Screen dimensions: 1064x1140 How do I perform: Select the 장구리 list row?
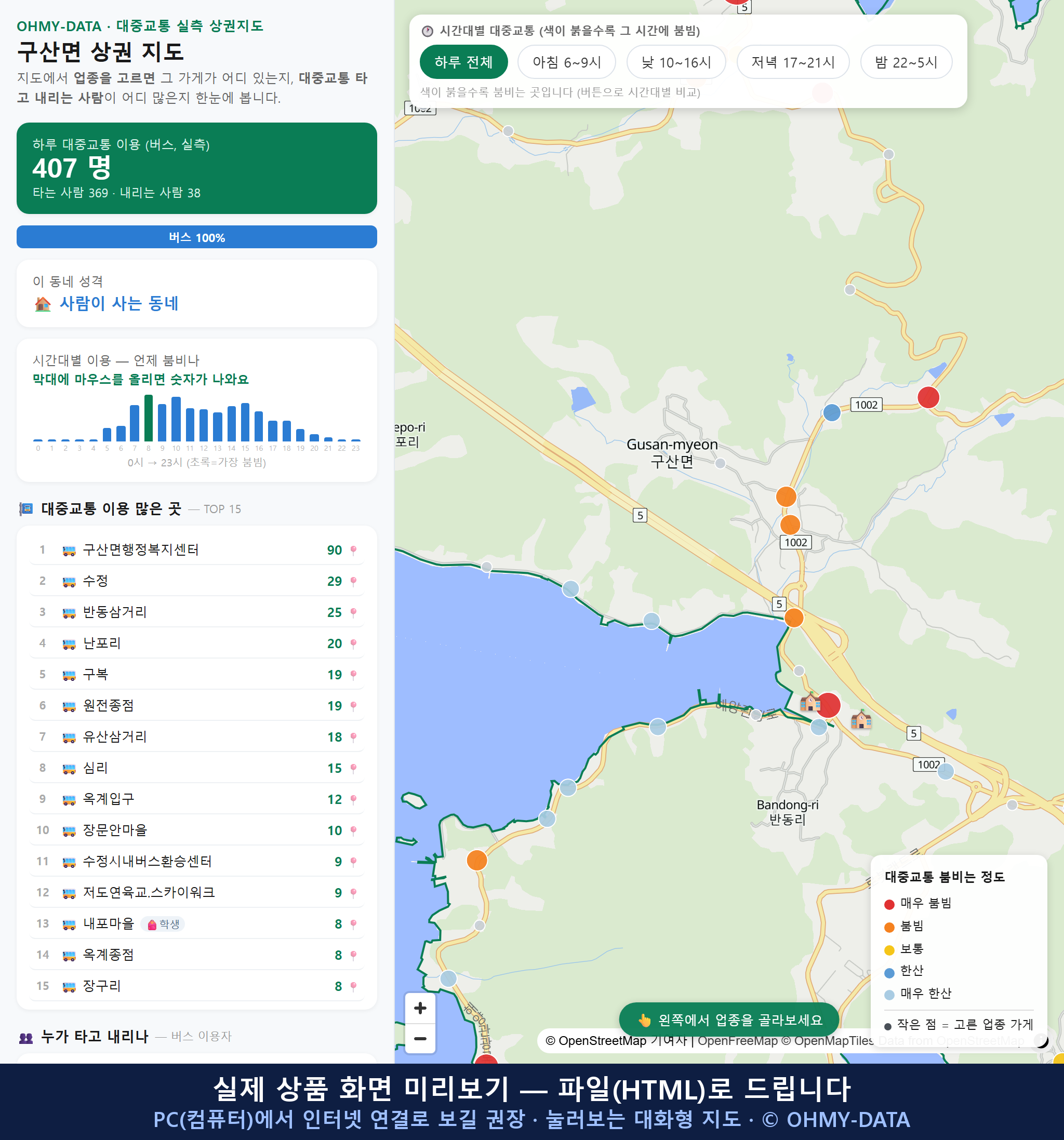coord(197,986)
